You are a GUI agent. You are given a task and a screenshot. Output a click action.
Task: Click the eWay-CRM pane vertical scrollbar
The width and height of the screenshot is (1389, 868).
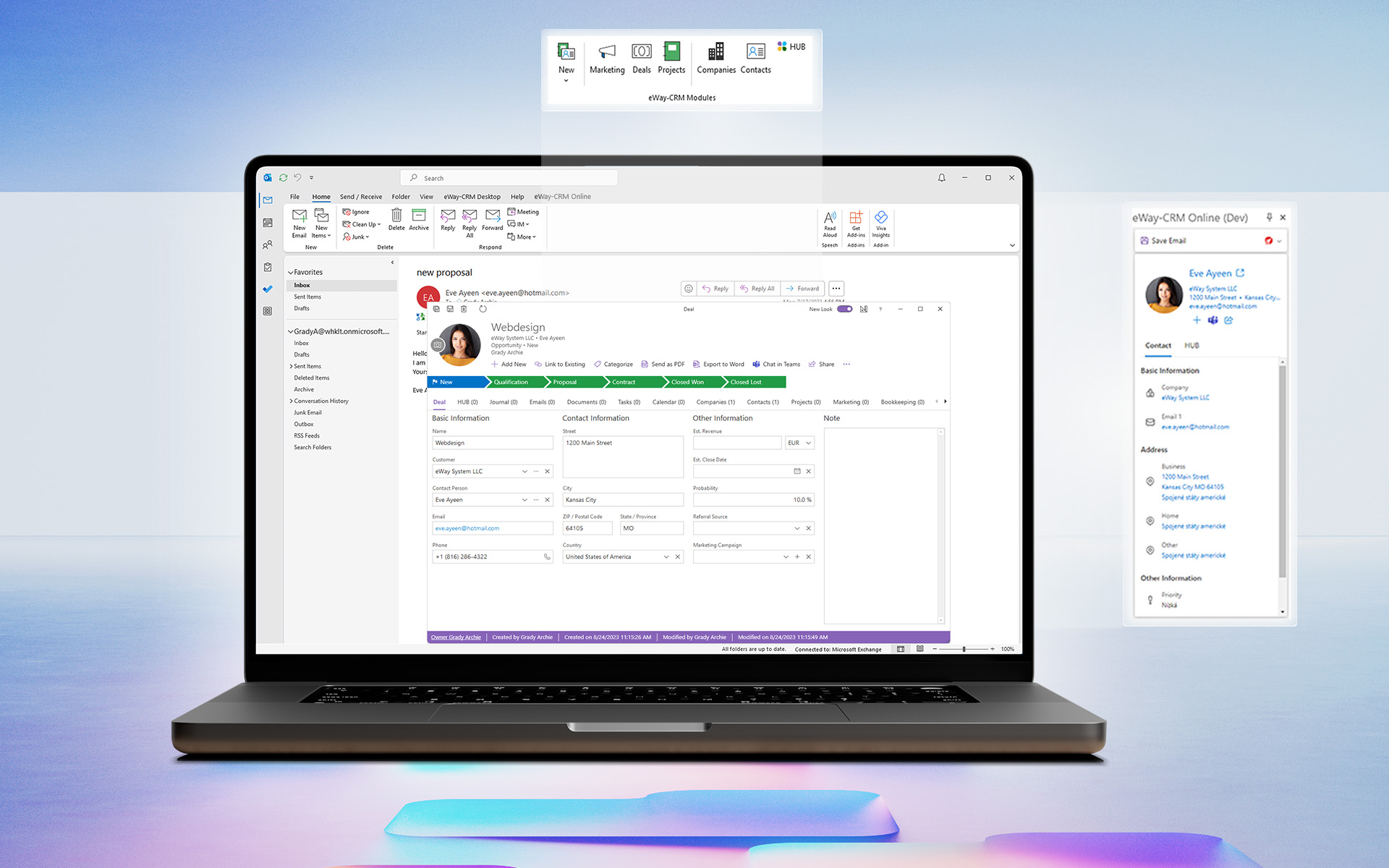(x=1283, y=470)
